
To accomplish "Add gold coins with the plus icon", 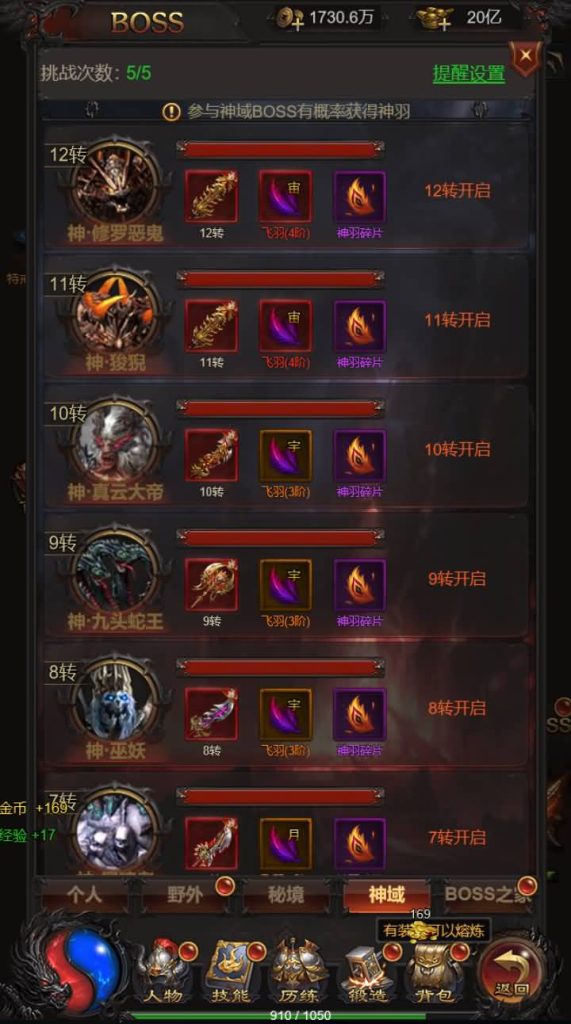I will tap(289, 19).
